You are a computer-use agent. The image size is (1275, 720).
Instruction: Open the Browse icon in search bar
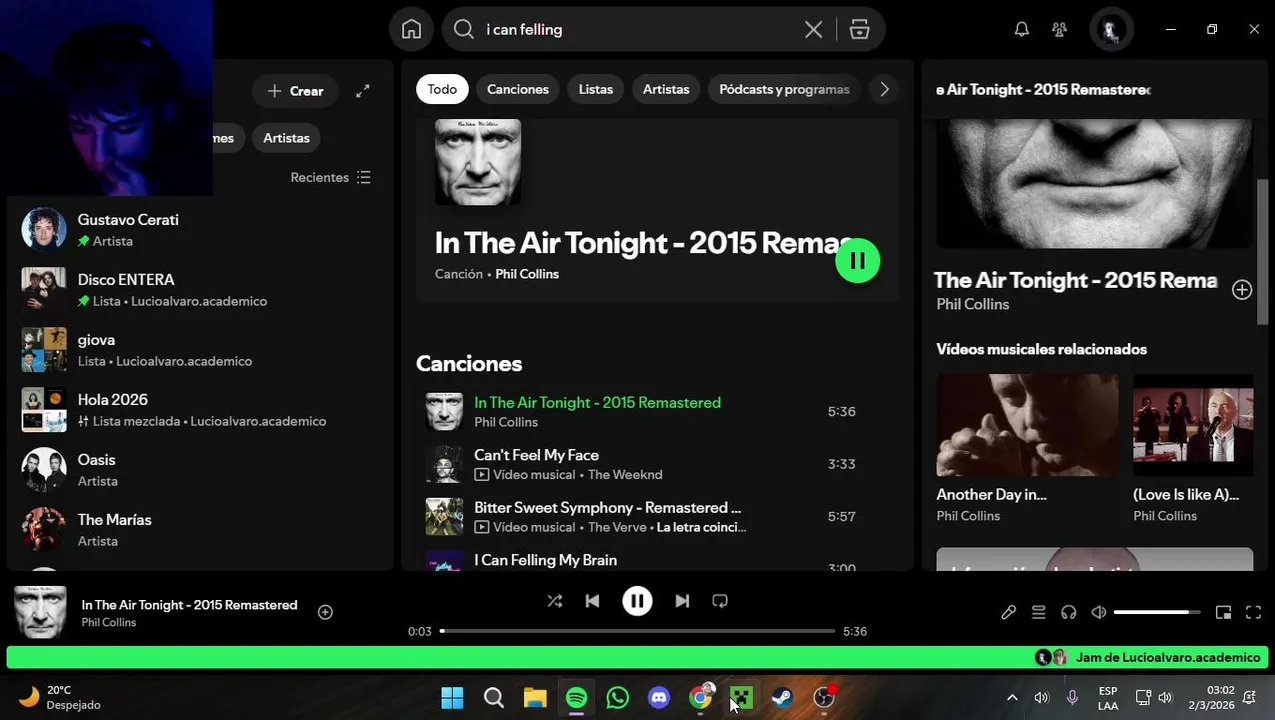point(860,30)
